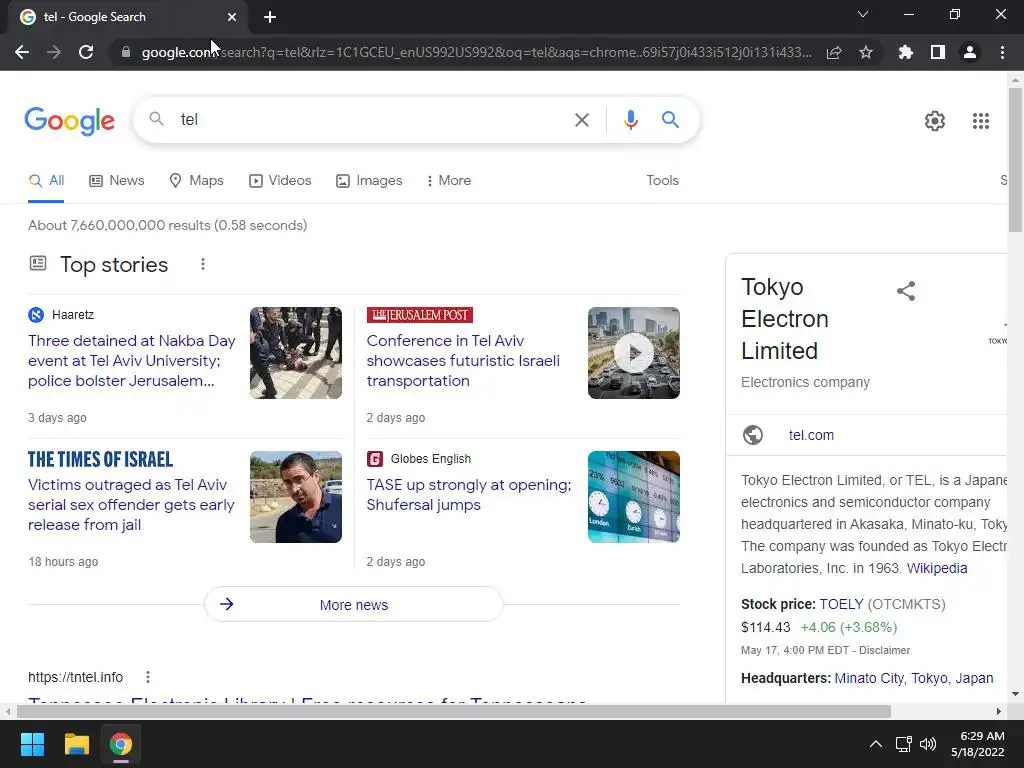Share this page from address bar

tap(834, 52)
